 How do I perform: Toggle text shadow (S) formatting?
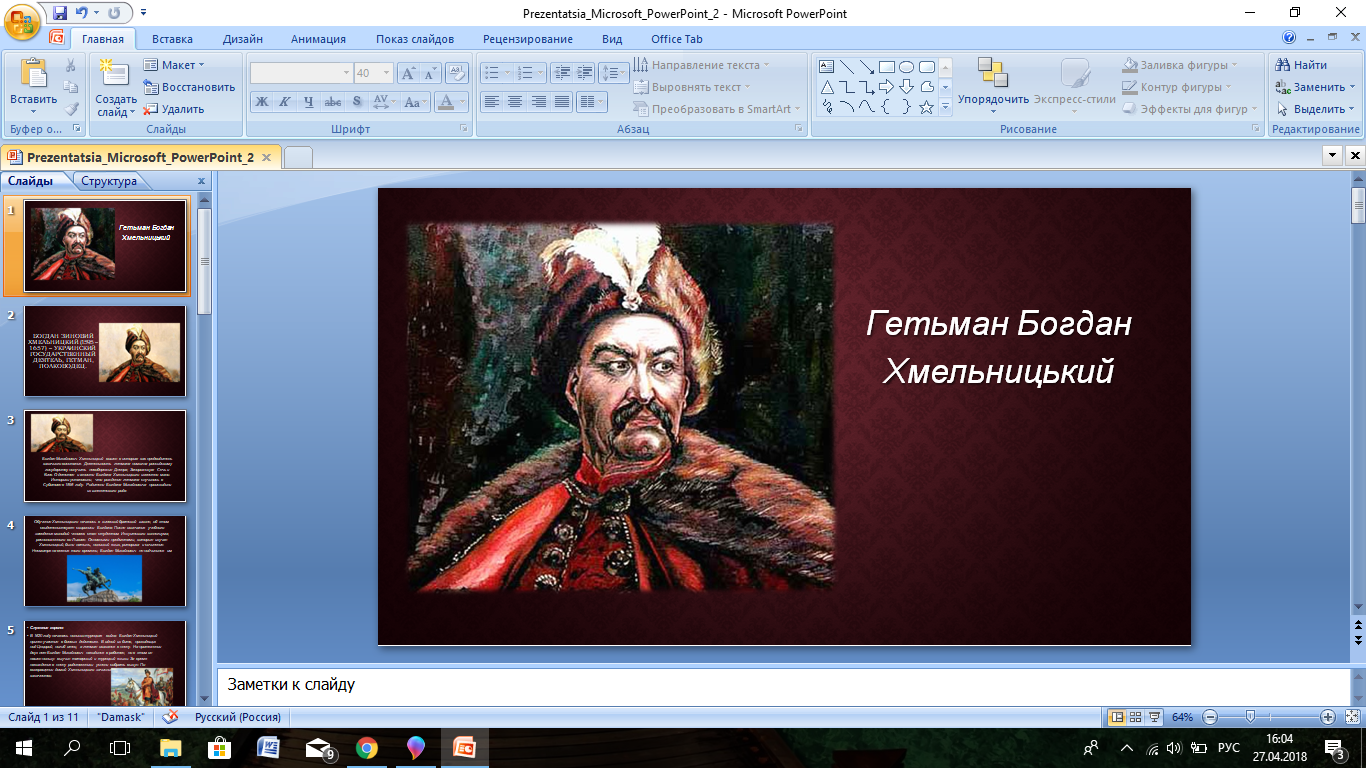[357, 102]
